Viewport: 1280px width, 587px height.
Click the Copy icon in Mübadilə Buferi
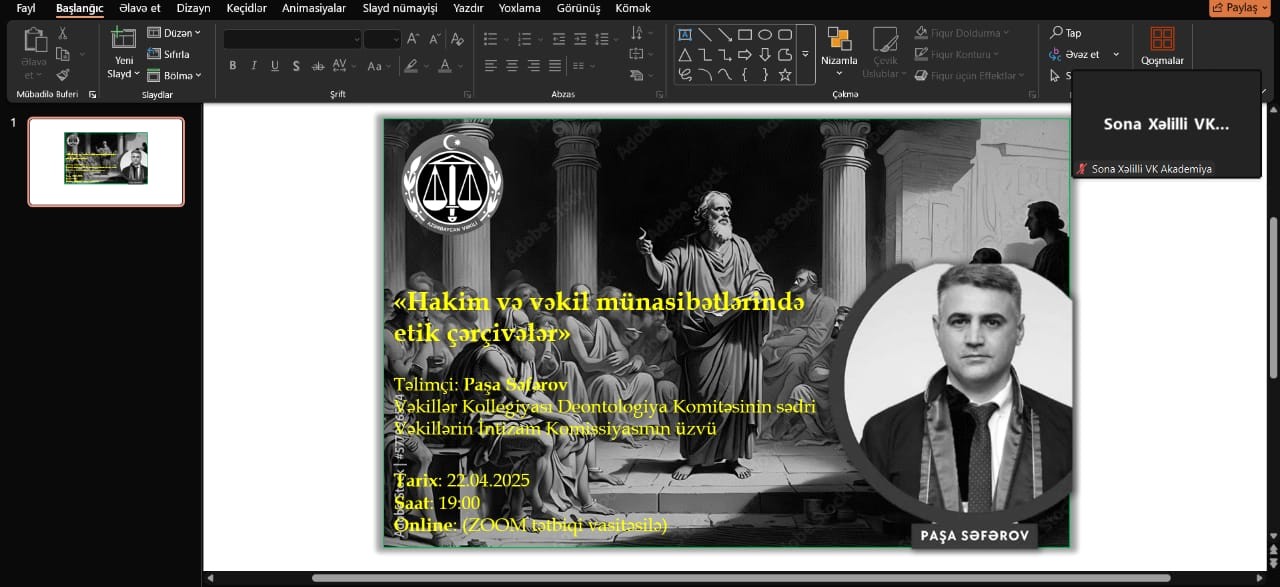click(x=62, y=54)
